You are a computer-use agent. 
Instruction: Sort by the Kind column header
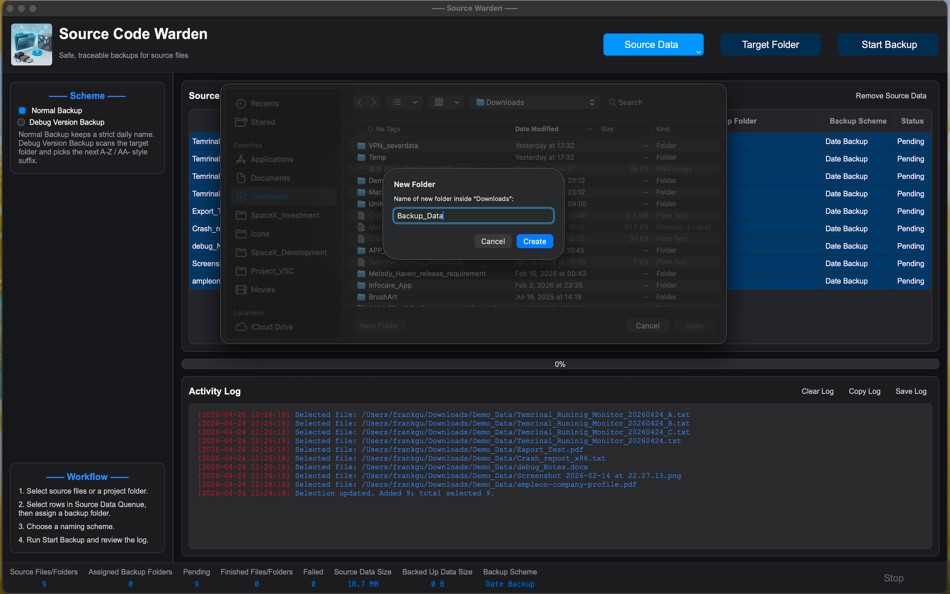pos(663,129)
